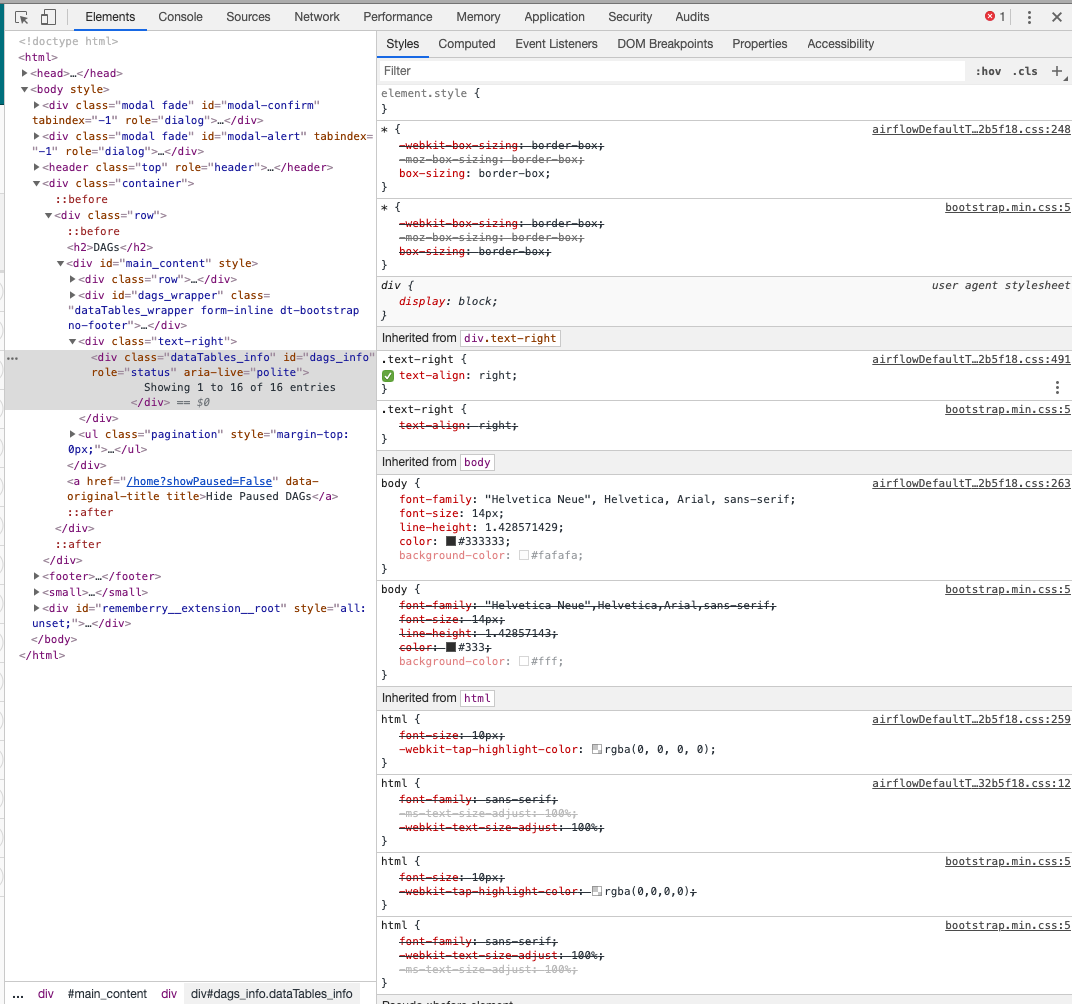Switch to the Computed styles tab
Viewport: 1072px width, 1004px height.
click(x=467, y=44)
